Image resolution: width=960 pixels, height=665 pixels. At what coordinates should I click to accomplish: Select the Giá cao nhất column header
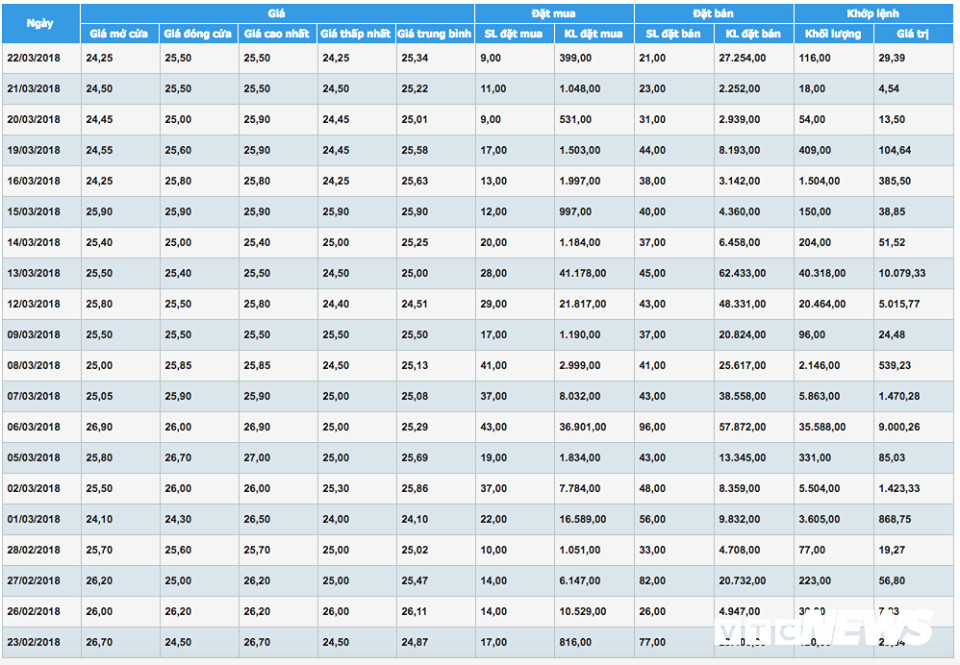[277, 34]
